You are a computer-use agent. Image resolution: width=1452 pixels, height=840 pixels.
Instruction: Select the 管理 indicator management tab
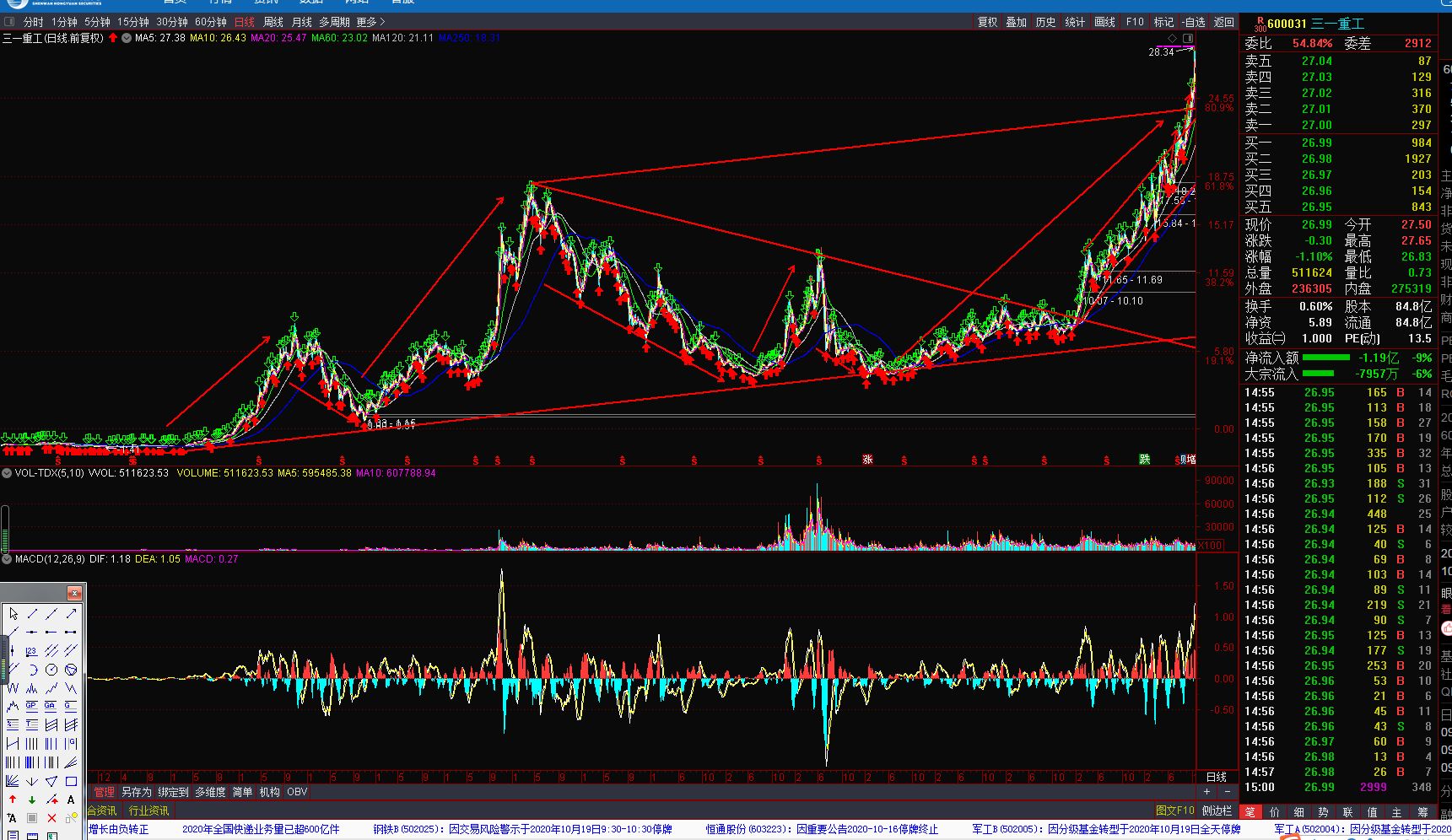[x=104, y=792]
